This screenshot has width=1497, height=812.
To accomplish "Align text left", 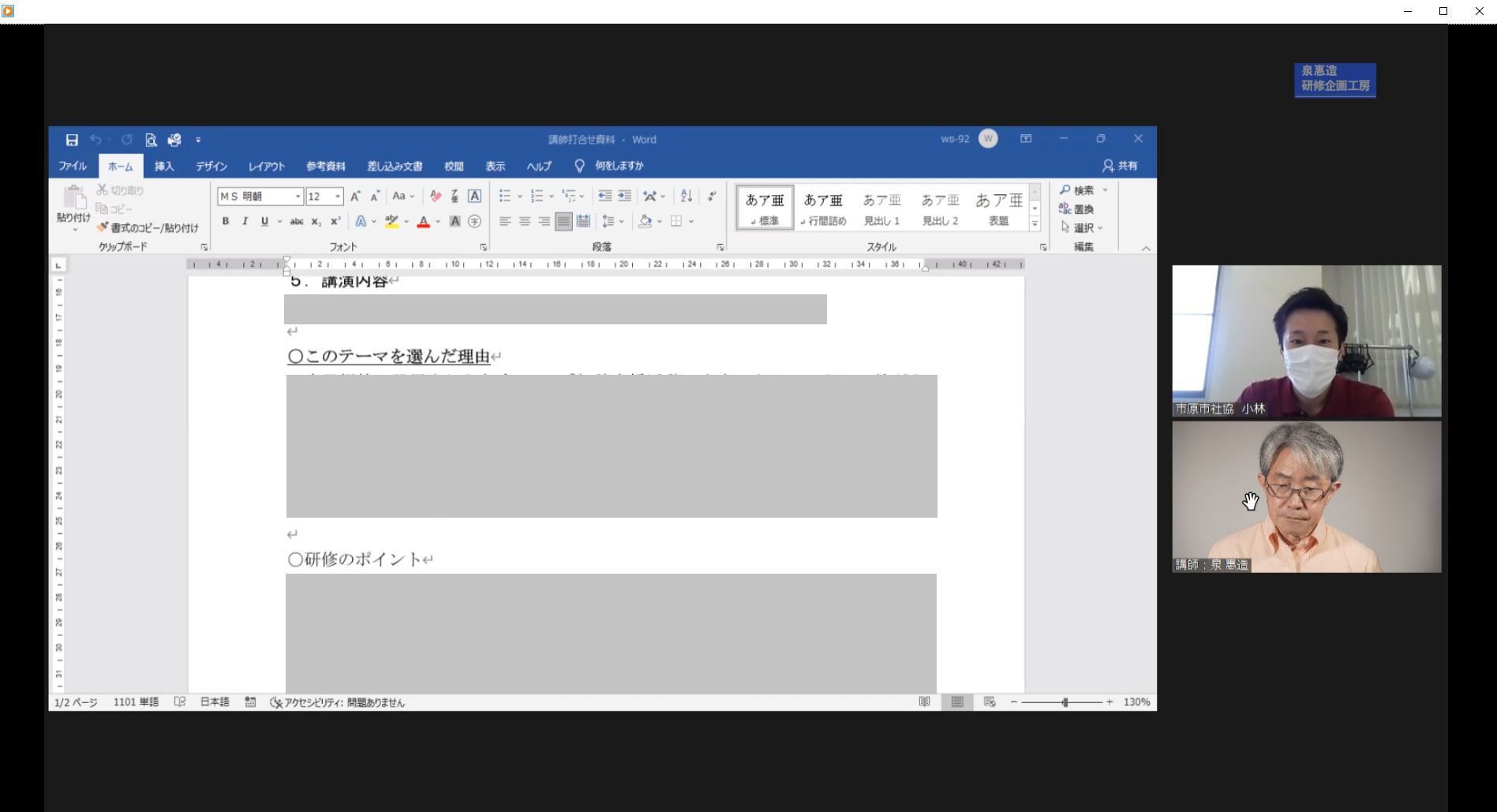I will 505,221.
